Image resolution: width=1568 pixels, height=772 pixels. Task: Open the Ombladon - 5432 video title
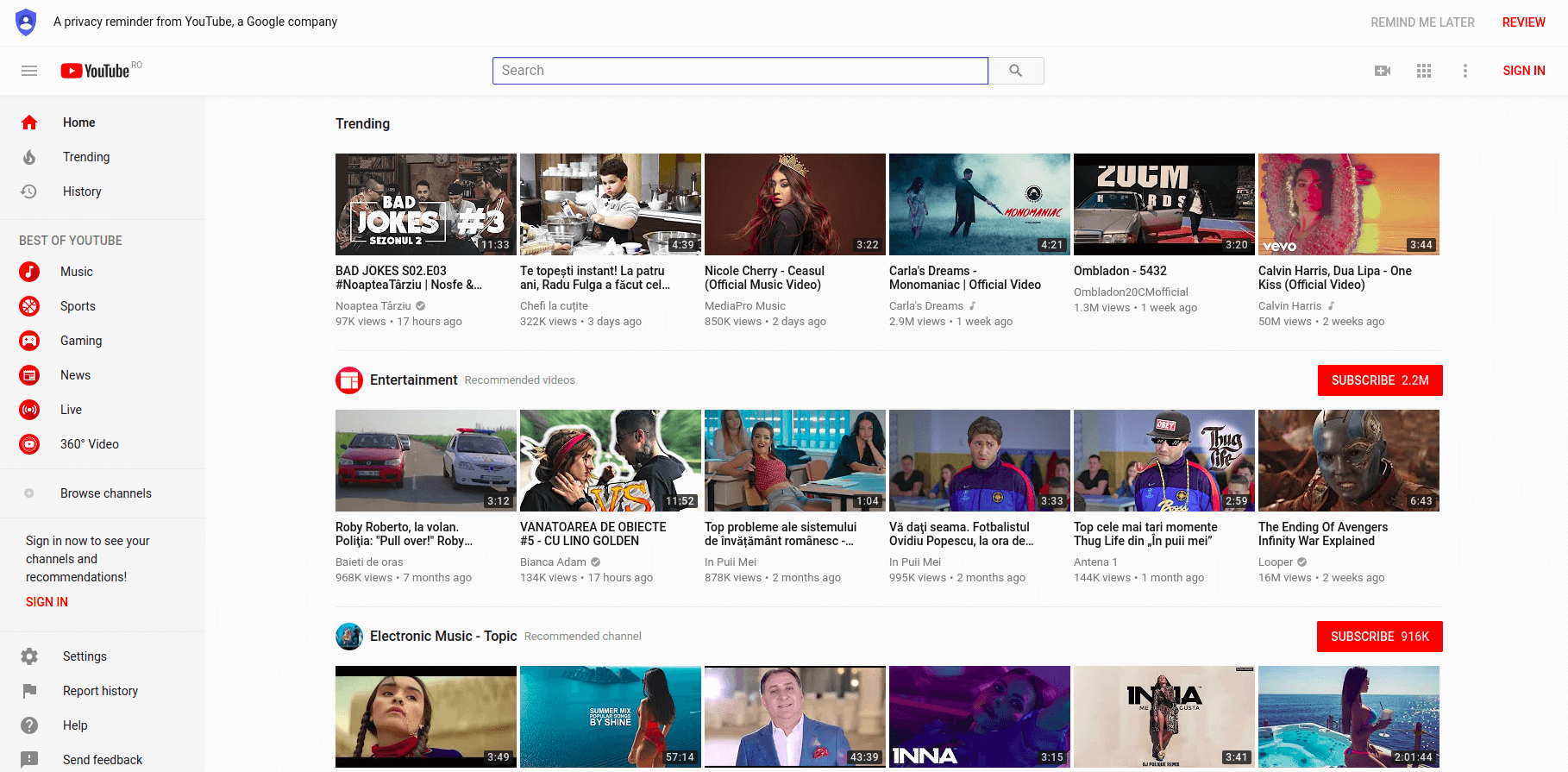[1120, 271]
